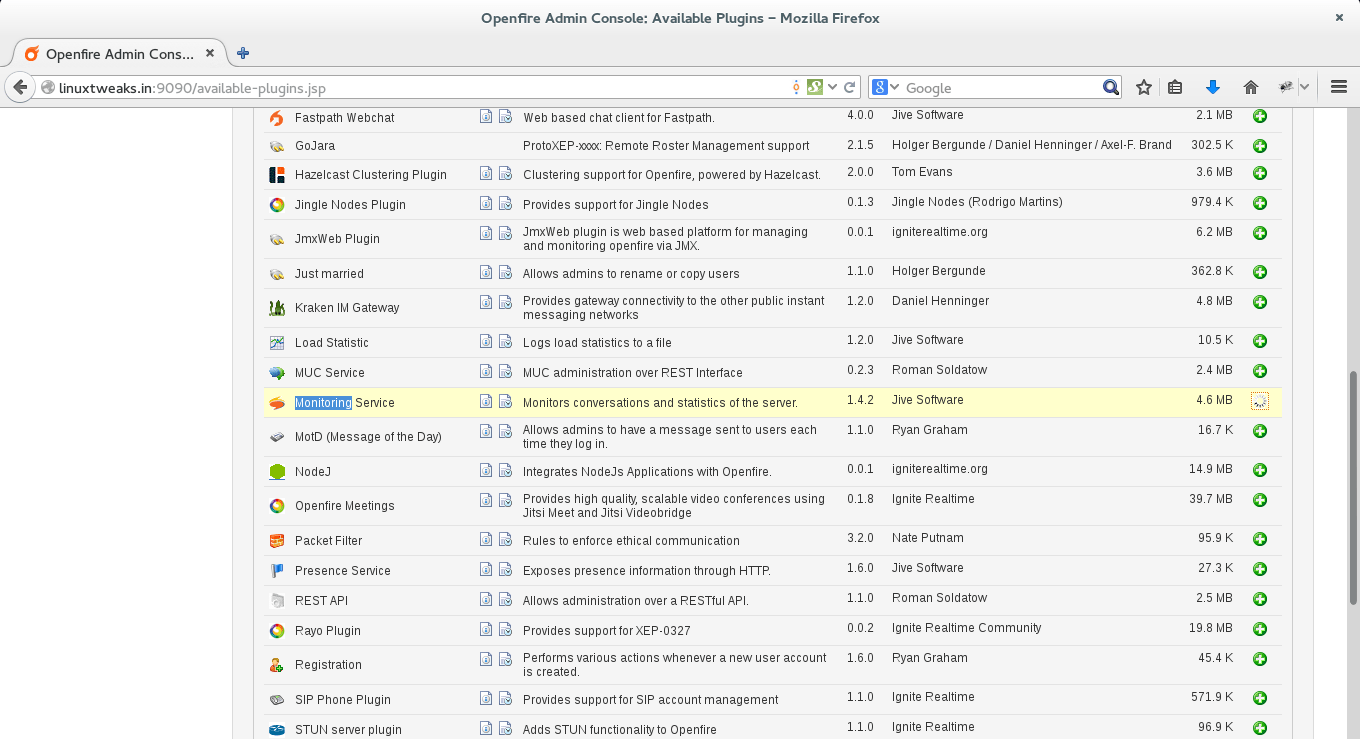
Task: Open changelog for Openfire Meetings
Action: (505, 500)
